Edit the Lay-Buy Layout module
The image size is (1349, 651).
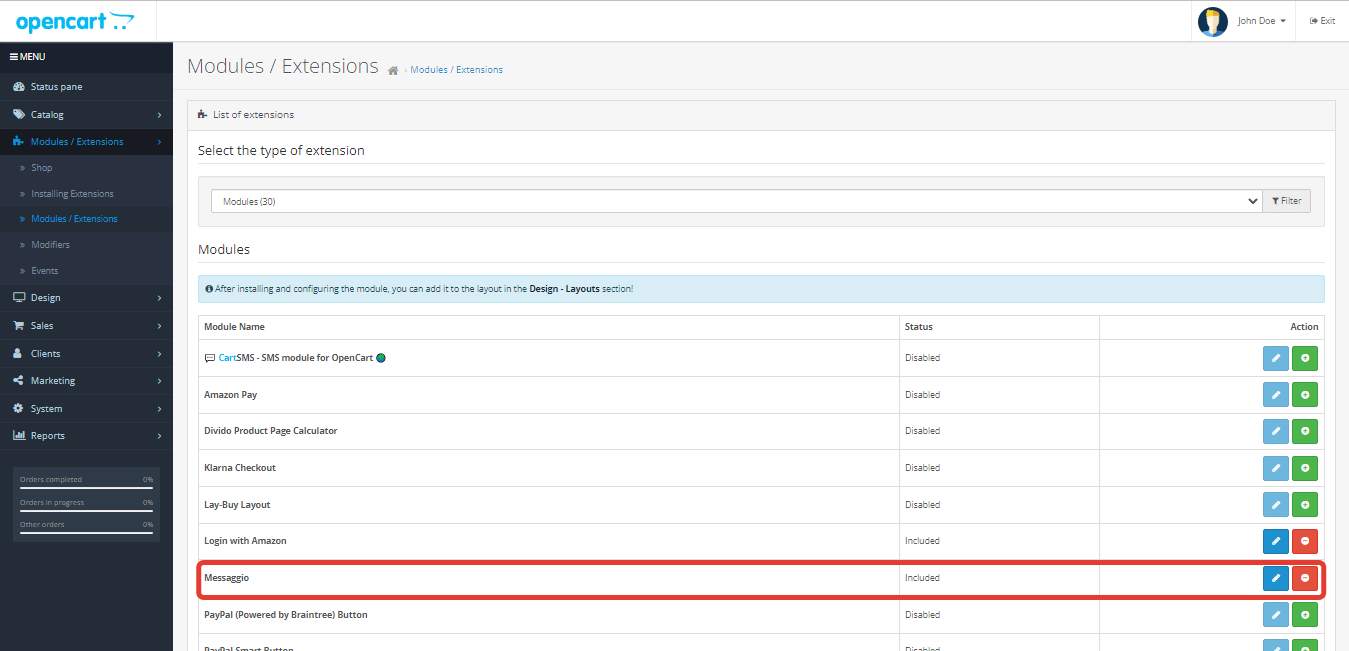pyautogui.click(x=1276, y=505)
